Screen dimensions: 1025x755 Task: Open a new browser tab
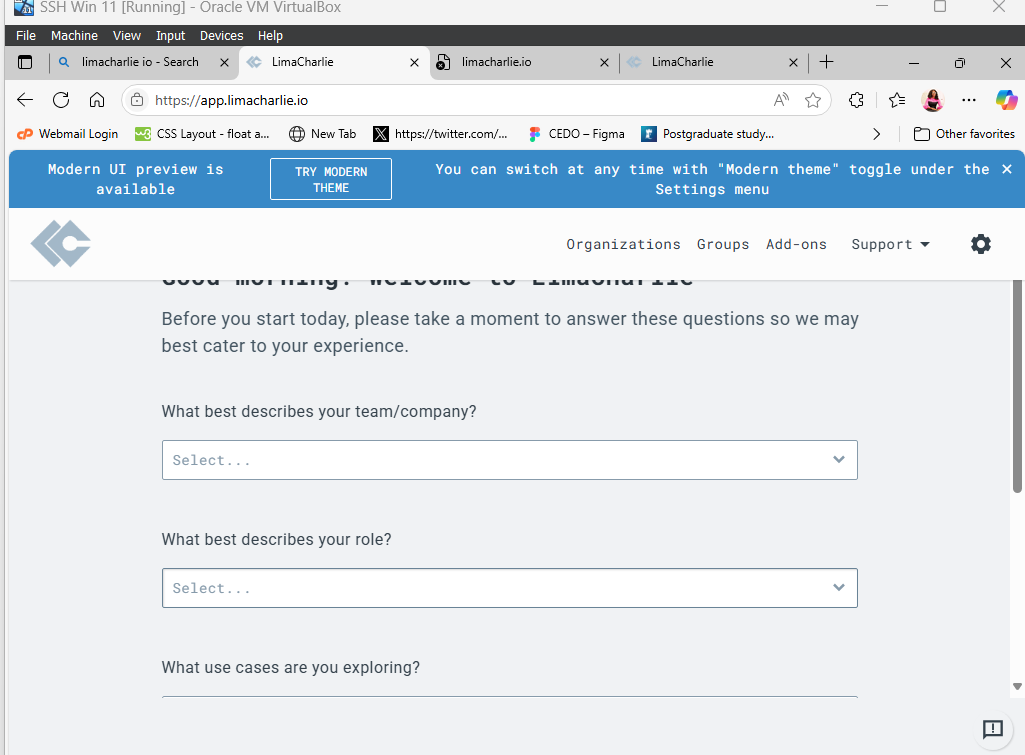[826, 61]
